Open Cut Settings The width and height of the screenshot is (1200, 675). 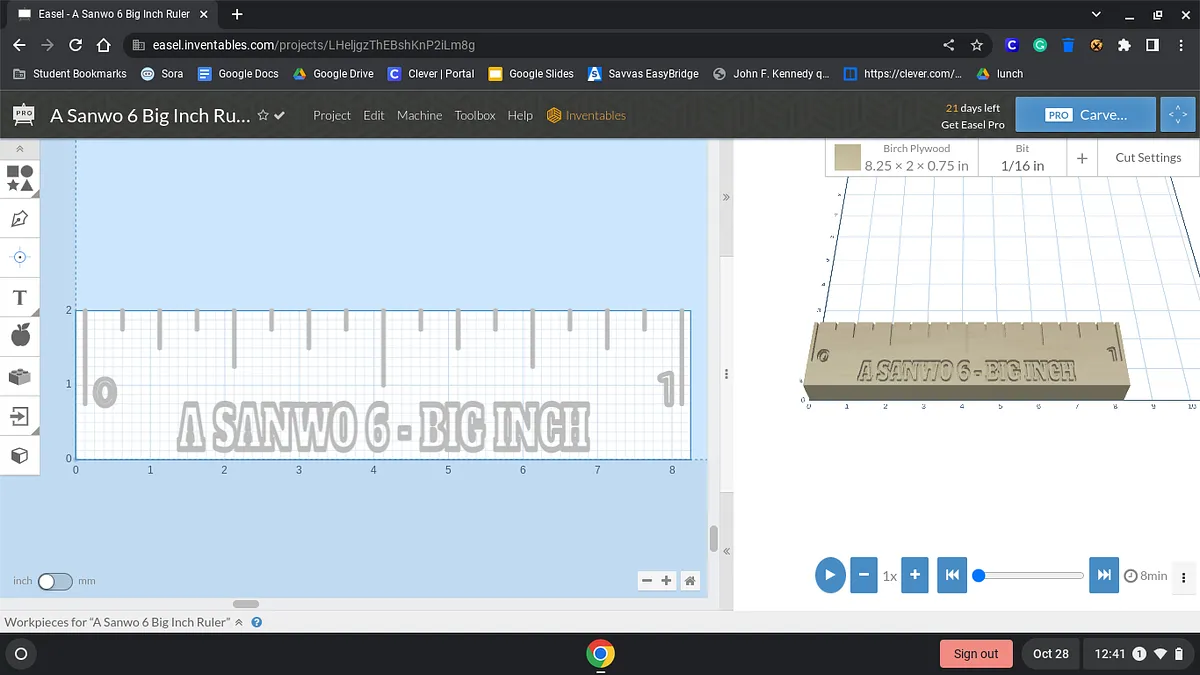coord(1148,157)
